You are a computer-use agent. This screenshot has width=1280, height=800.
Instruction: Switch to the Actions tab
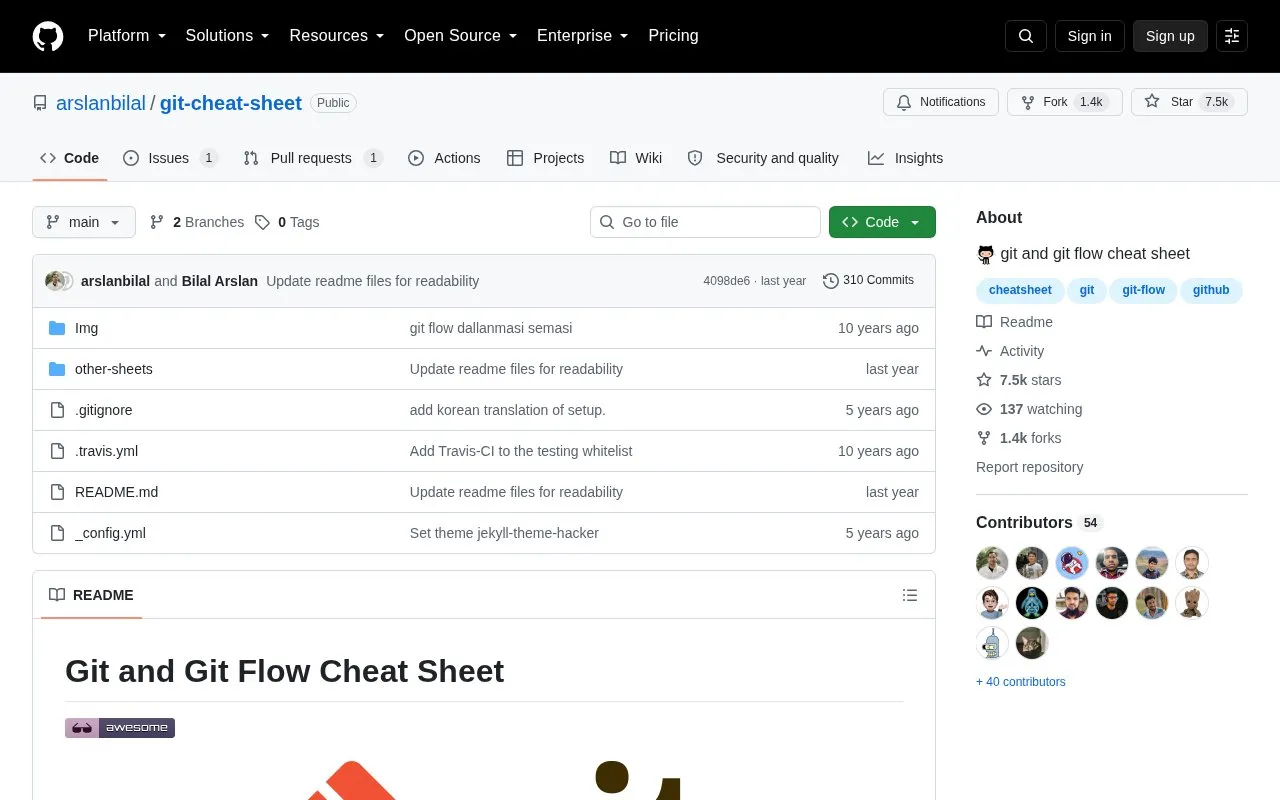click(x=444, y=158)
